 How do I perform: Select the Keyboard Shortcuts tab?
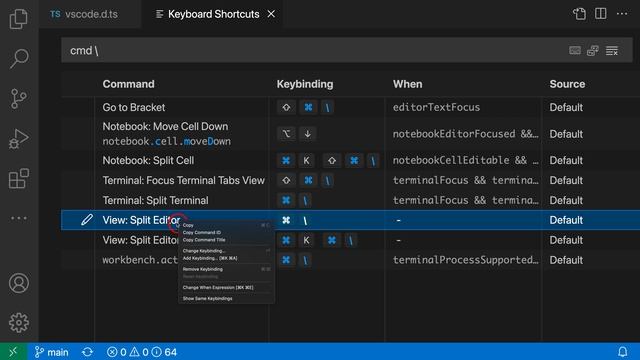pos(213,14)
